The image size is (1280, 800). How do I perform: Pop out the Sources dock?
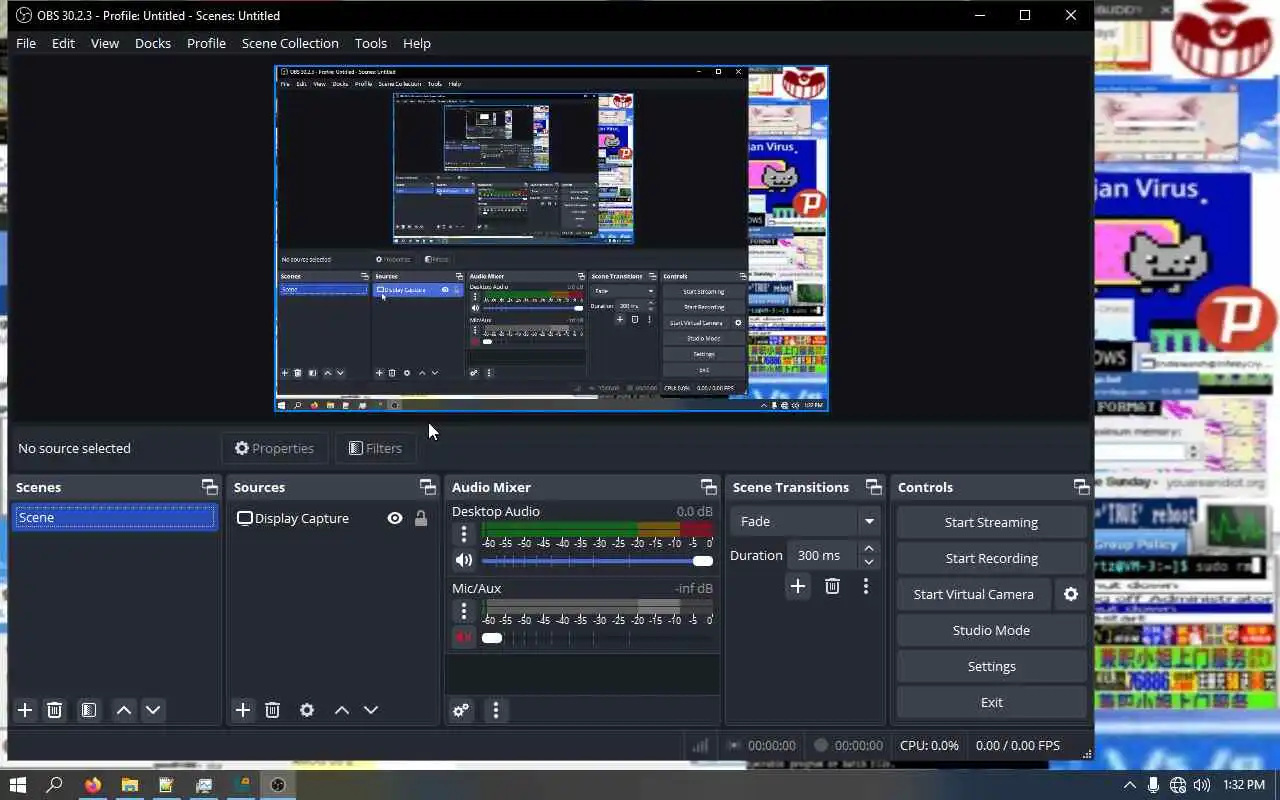428,487
